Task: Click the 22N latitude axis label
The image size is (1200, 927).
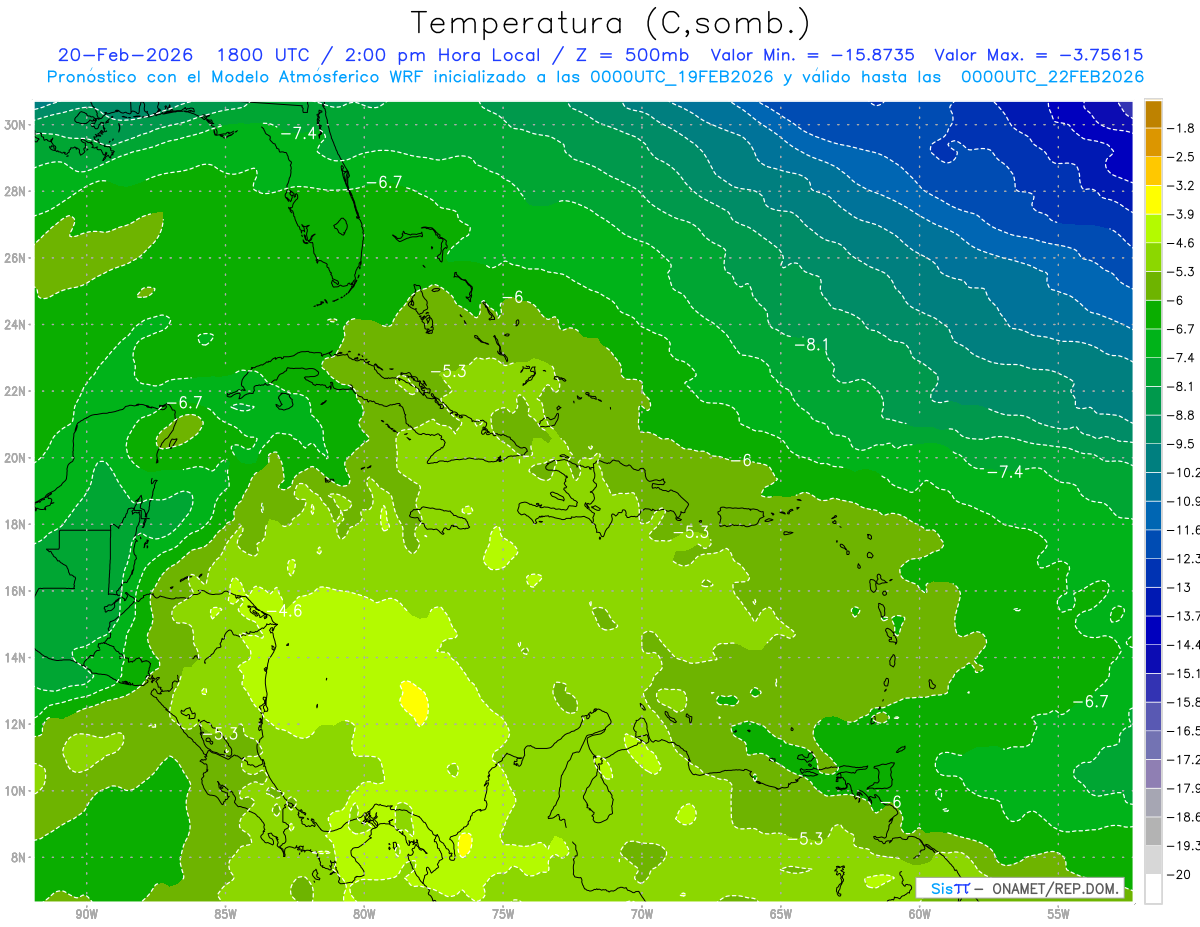Action: pyautogui.click(x=17, y=391)
